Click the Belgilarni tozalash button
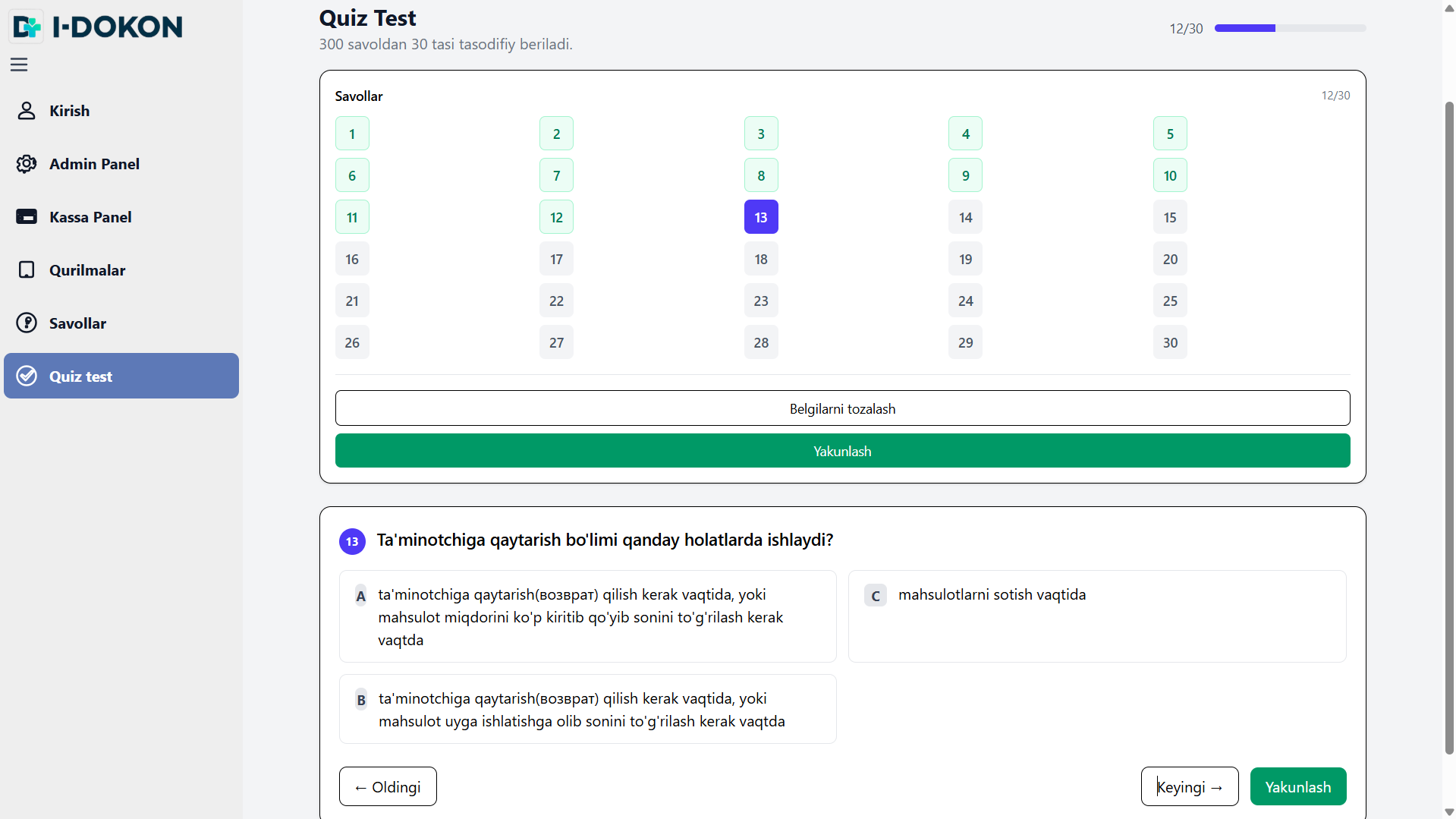The height and width of the screenshot is (819, 1456). (x=842, y=408)
